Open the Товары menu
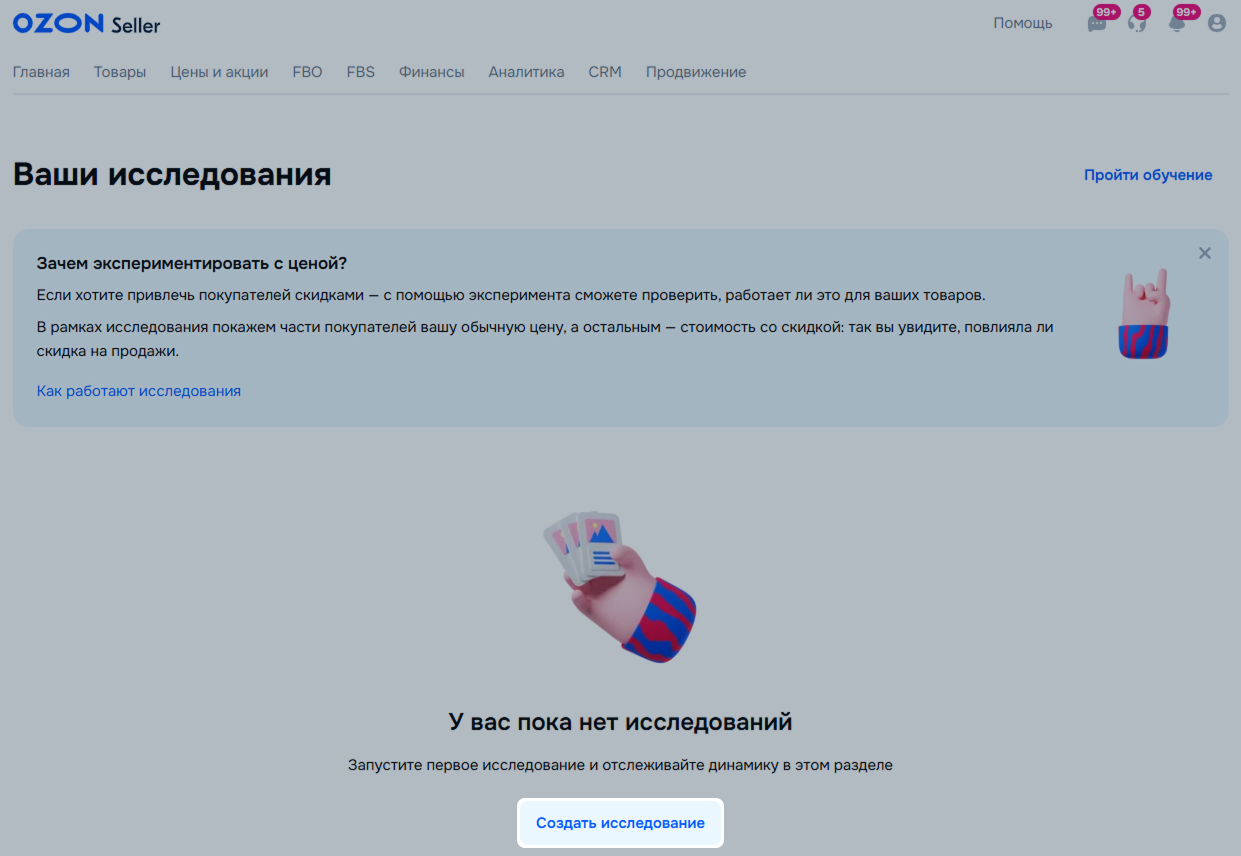 point(120,72)
